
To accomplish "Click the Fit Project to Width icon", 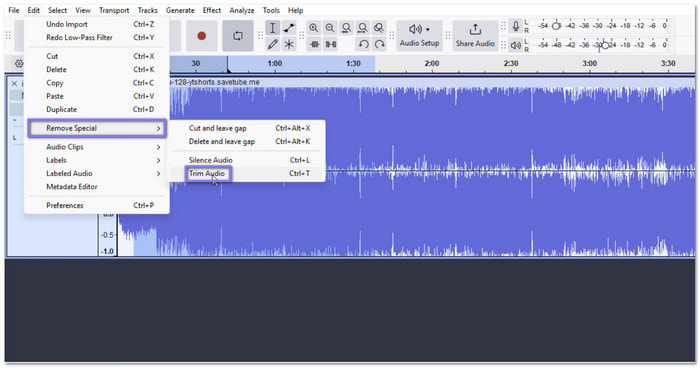I will [x=362, y=28].
